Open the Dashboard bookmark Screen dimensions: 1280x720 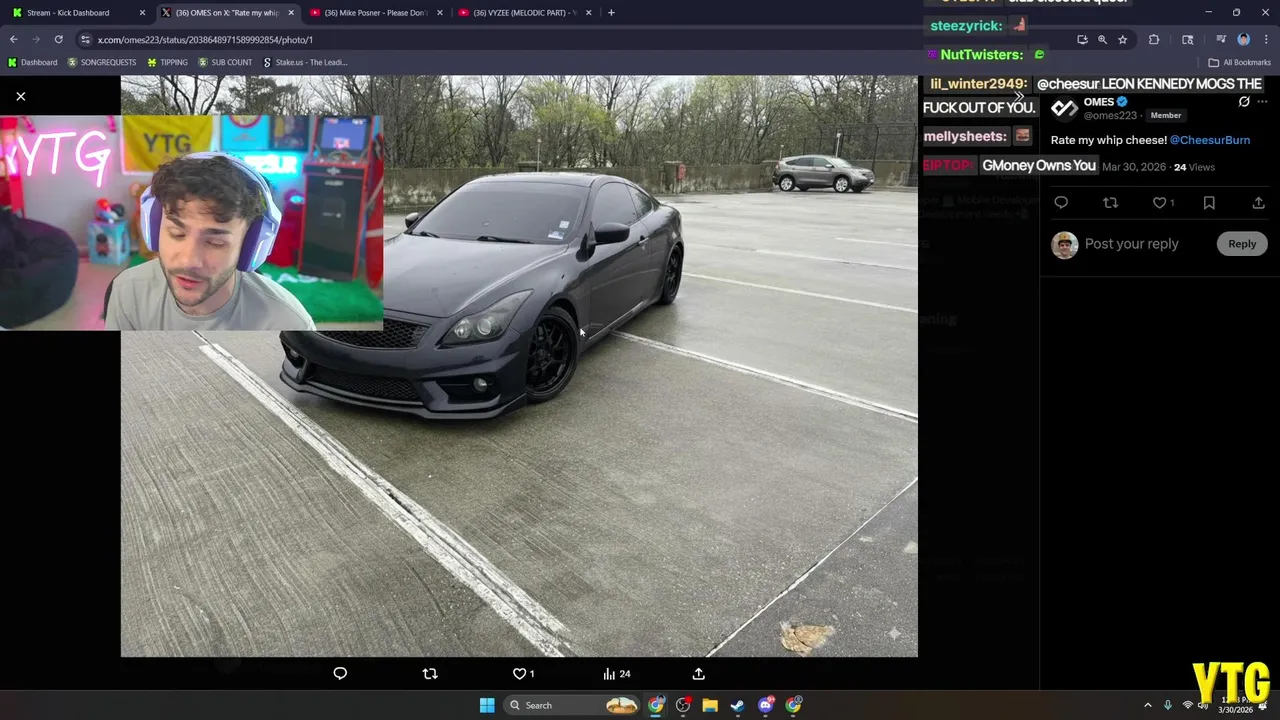pyautogui.click(x=33, y=62)
